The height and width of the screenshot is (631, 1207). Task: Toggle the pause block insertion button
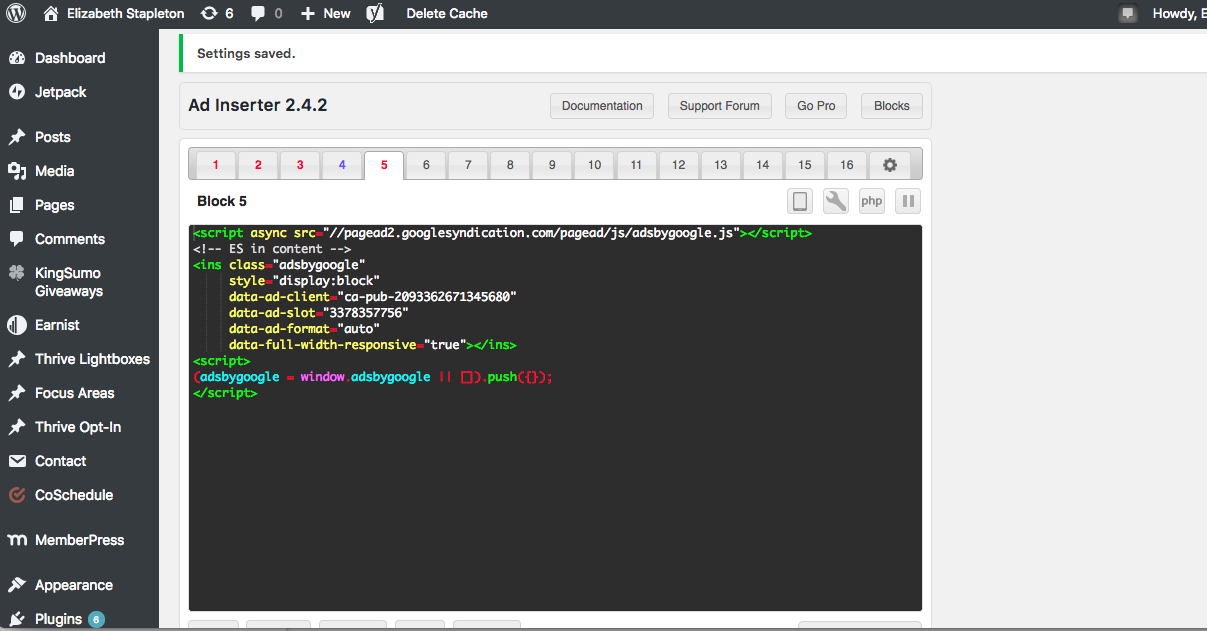point(908,201)
